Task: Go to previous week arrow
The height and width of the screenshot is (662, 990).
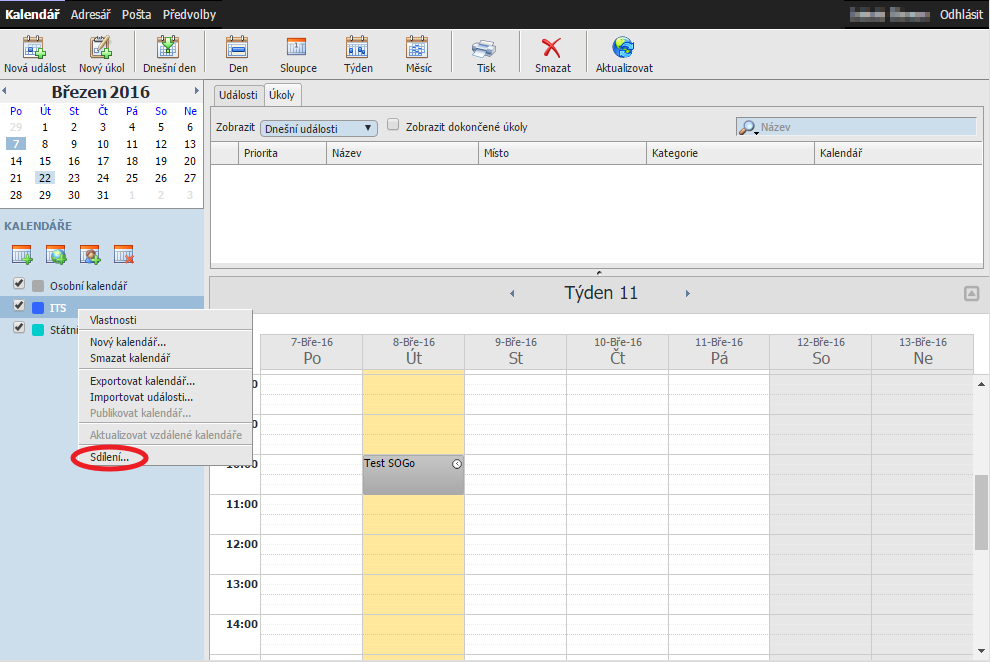Action: (x=512, y=293)
